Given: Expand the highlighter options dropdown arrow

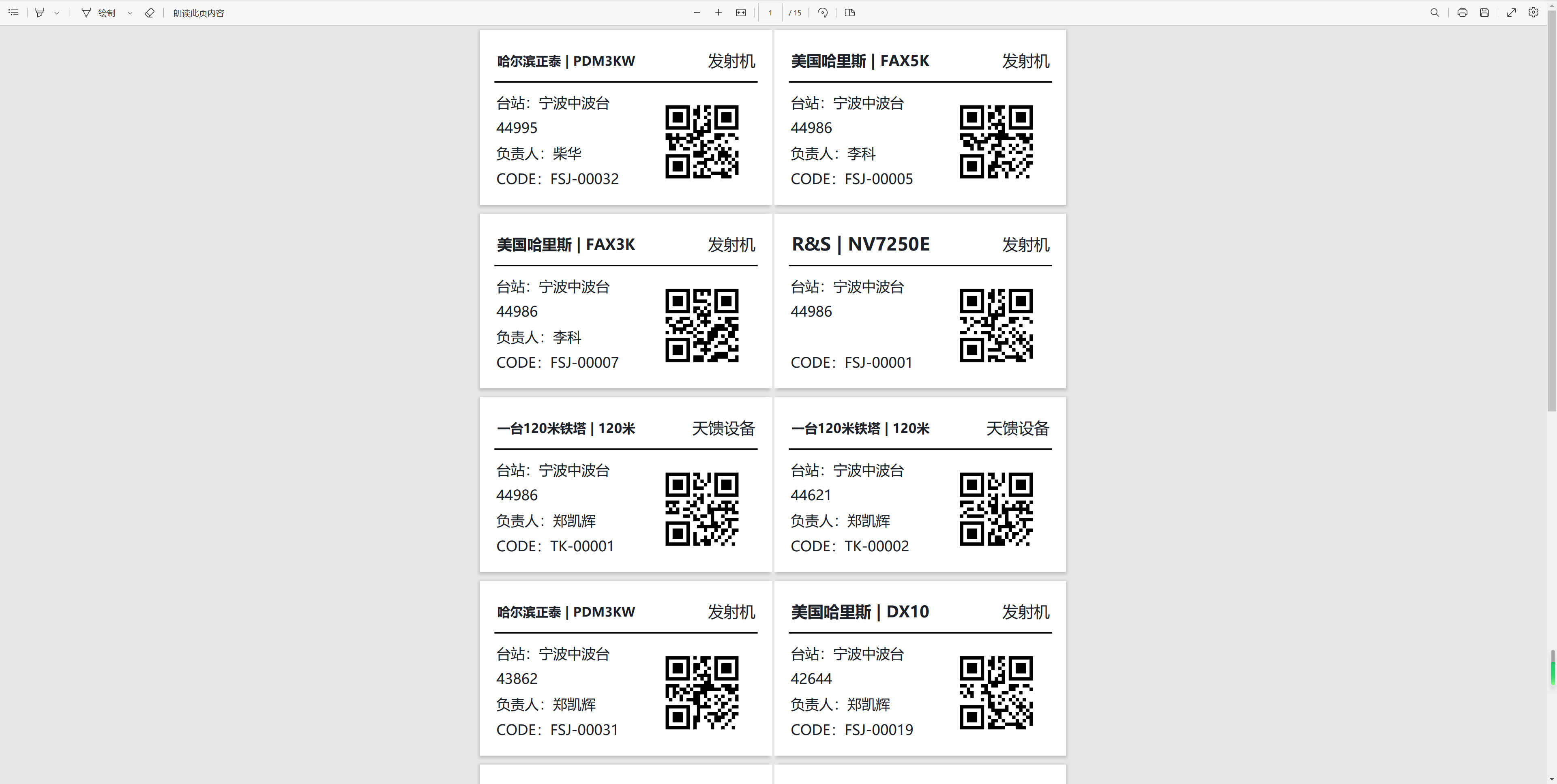Looking at the screenshot, I should point(57,13).
